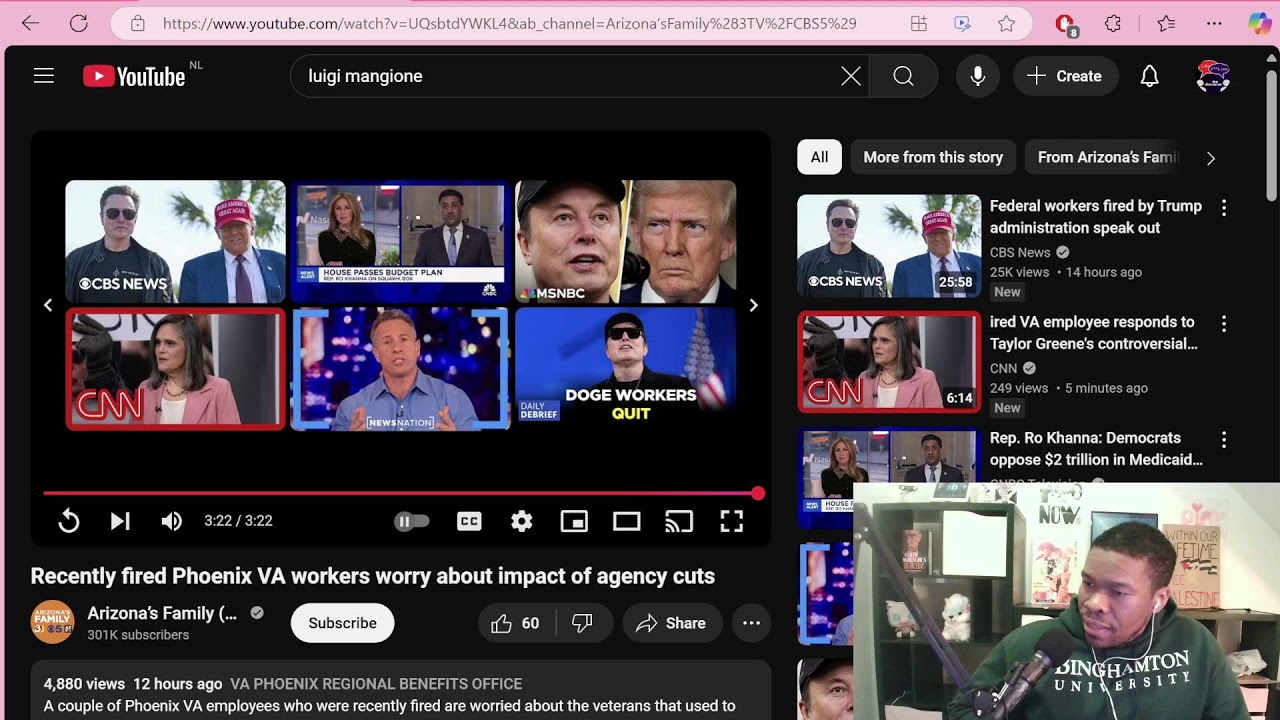Viewport: 1280px width, 720px height.
Task: Mute the video volume
Action: tap(172, 521)
